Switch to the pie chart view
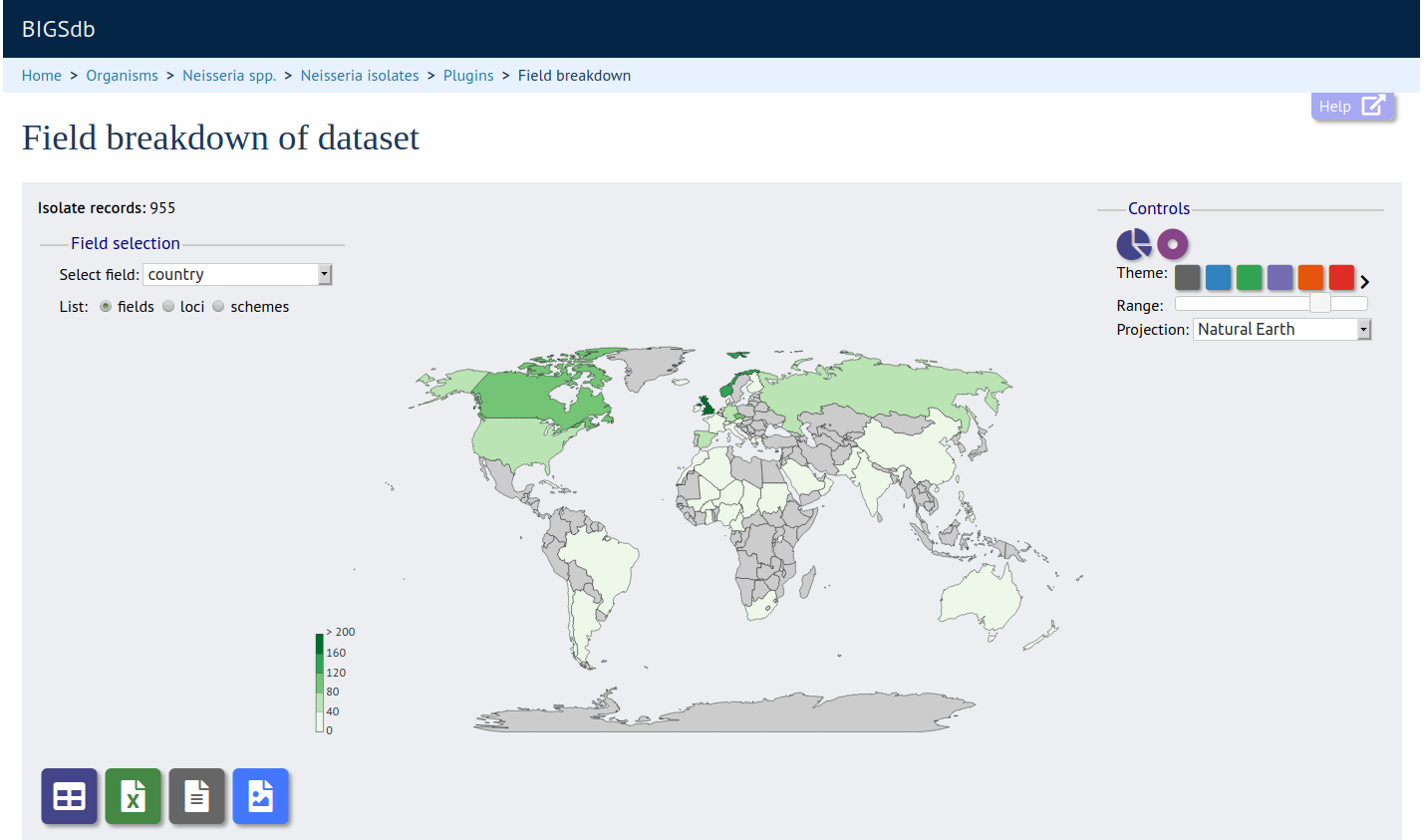 click(x=1133, y=244)
